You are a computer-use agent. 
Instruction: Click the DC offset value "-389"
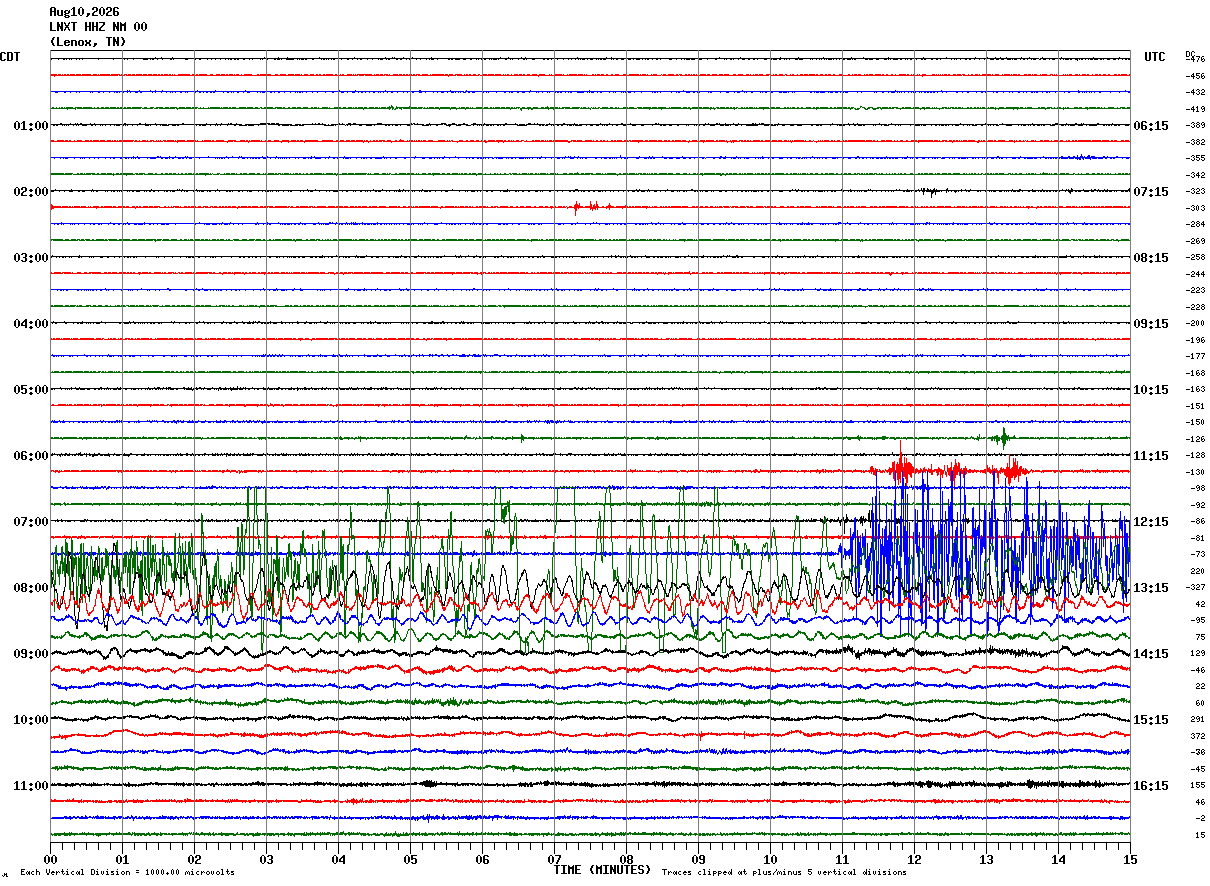click(1195, 125)
